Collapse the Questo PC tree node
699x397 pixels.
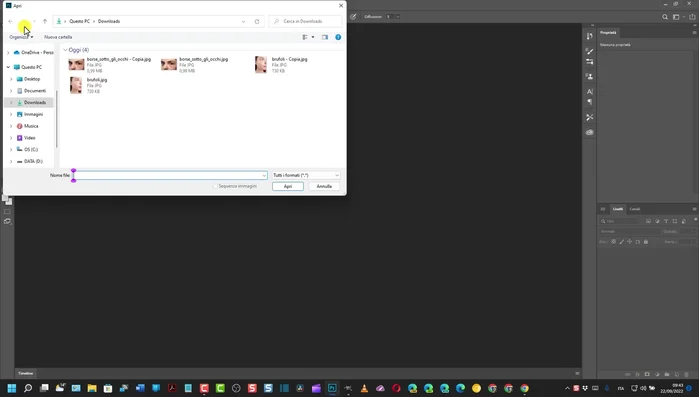click(x=8, y=67)
